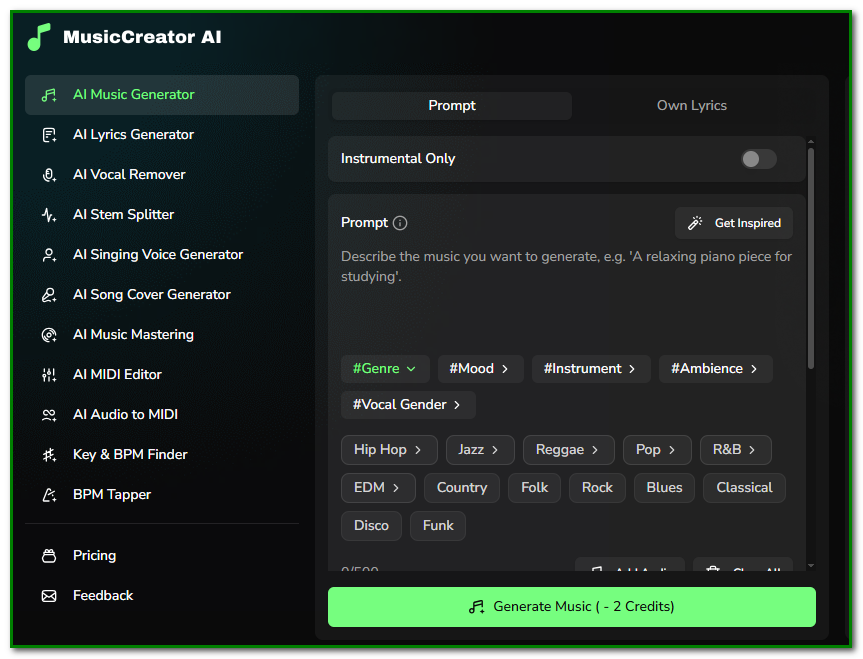Screen dimensions: 863x659
Task: Open the #Genre dropdown
Action: point(385,368)
